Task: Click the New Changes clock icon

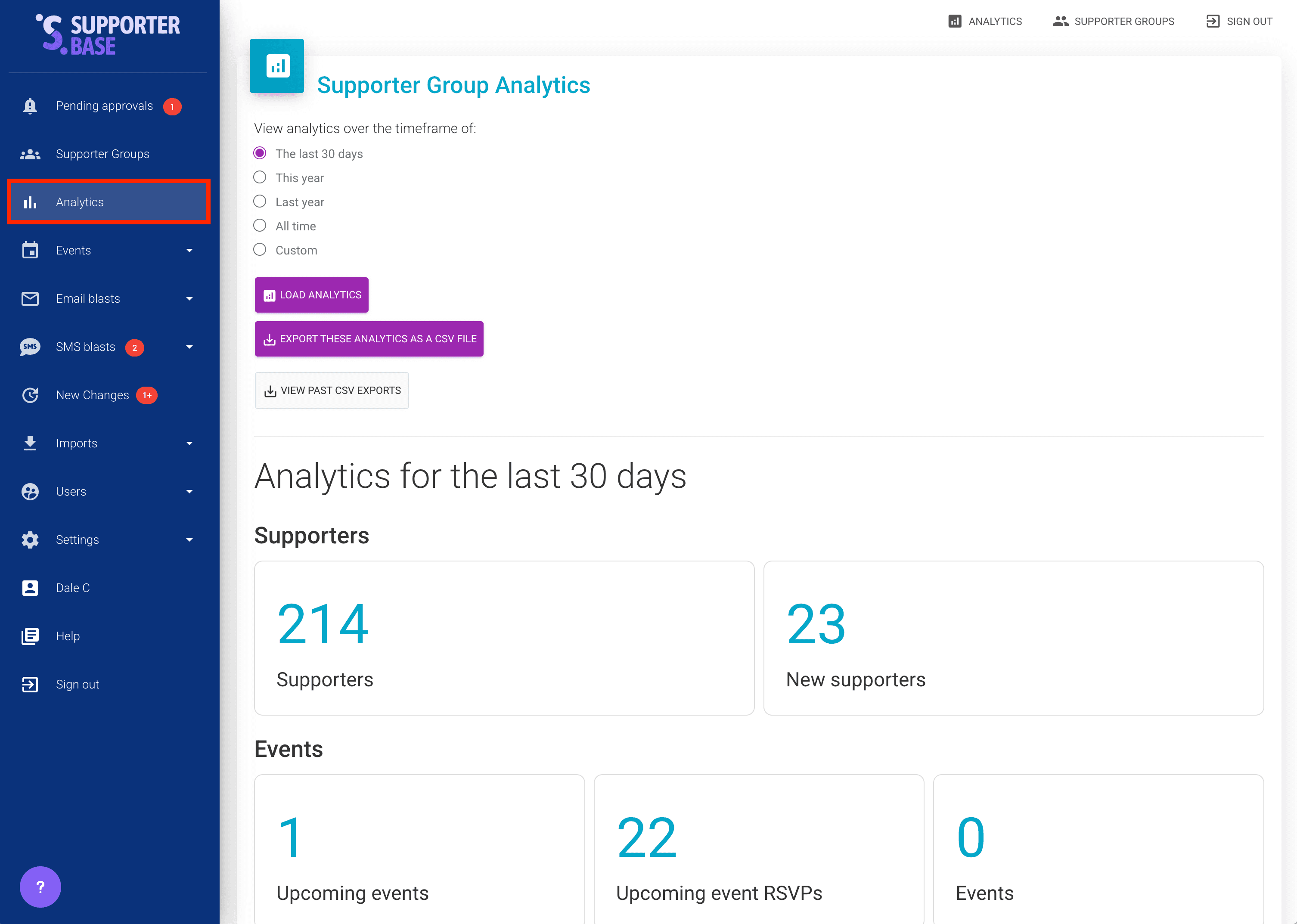Action: 30,395
